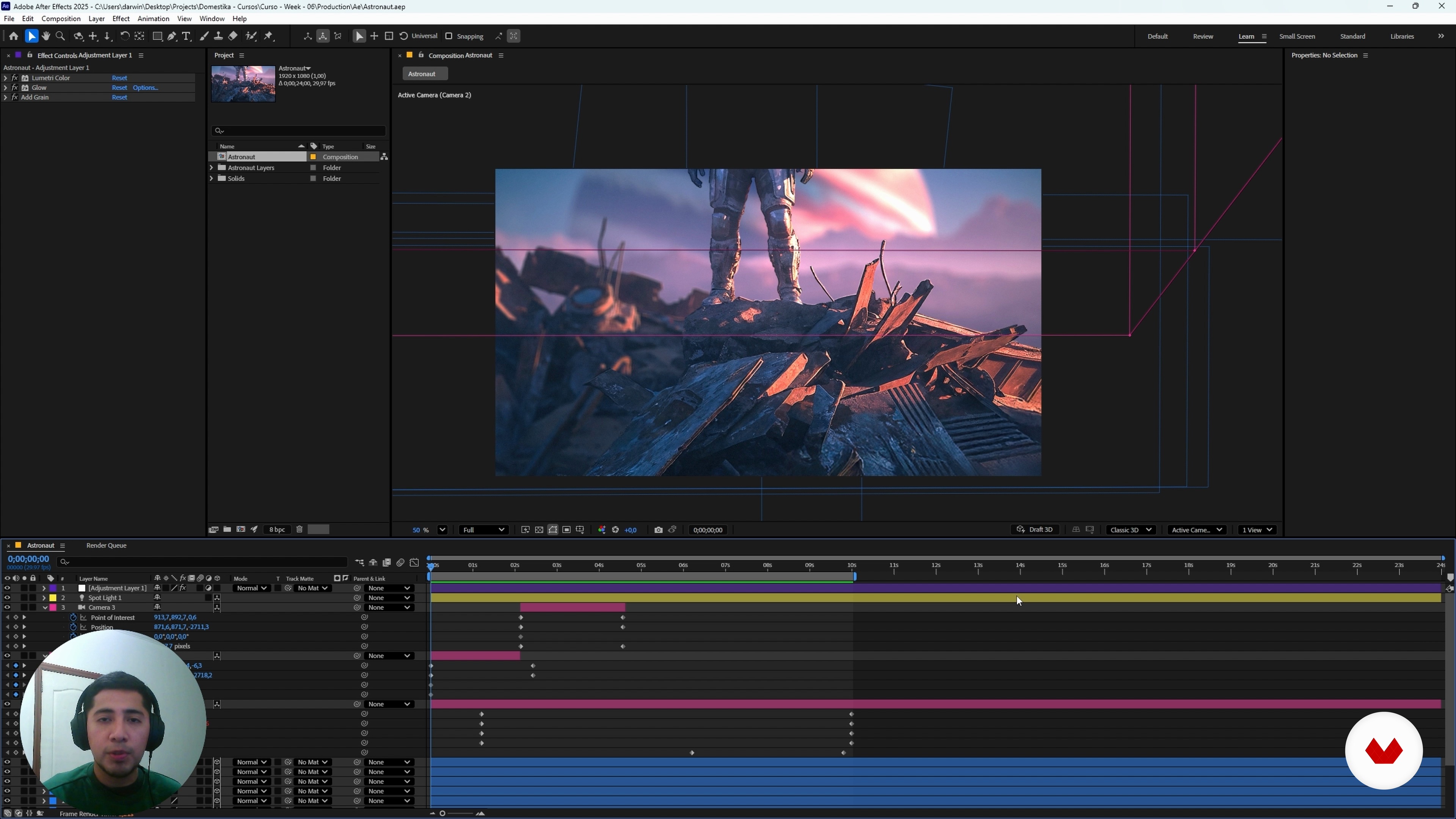The width and height of the screenshot is (1456, 819).
Task: Select the Hand tool
Action: click(46, 36)
